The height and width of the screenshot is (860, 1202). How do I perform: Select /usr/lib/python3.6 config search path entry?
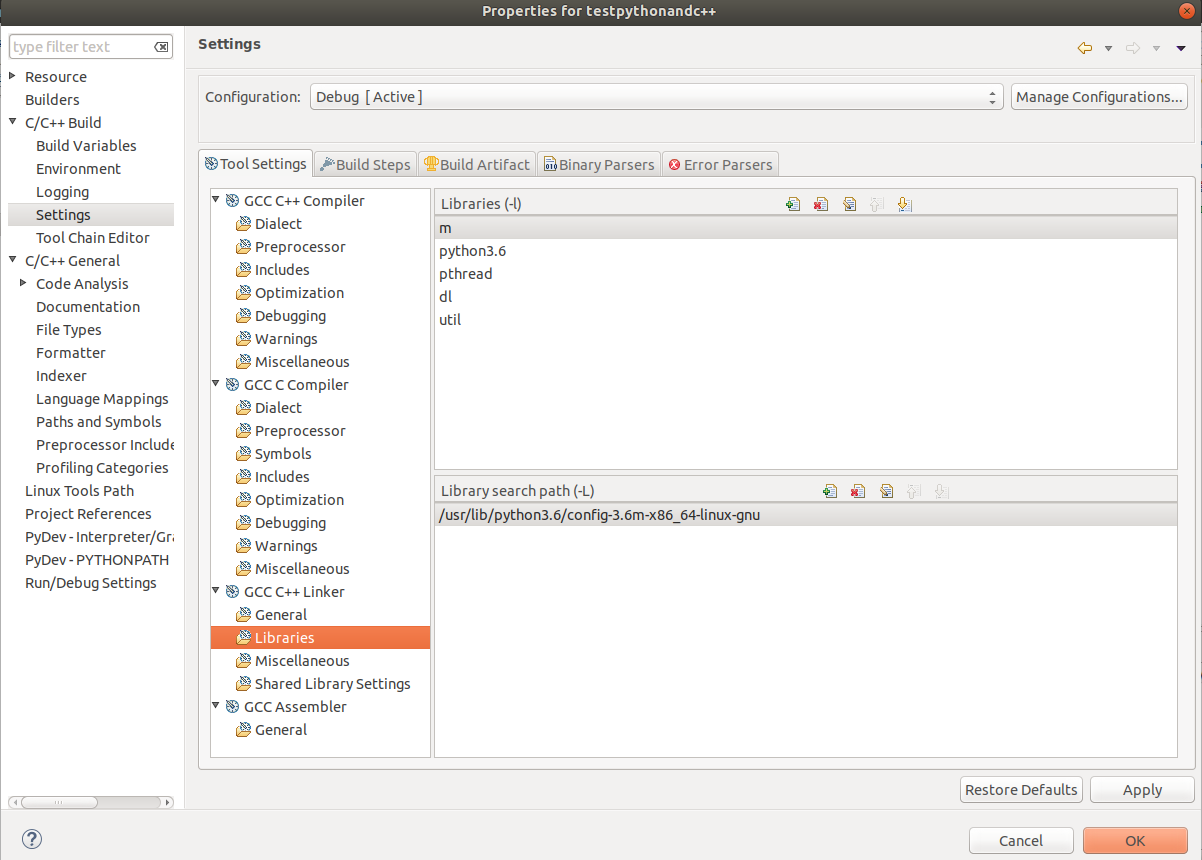[x=806, y=515]
